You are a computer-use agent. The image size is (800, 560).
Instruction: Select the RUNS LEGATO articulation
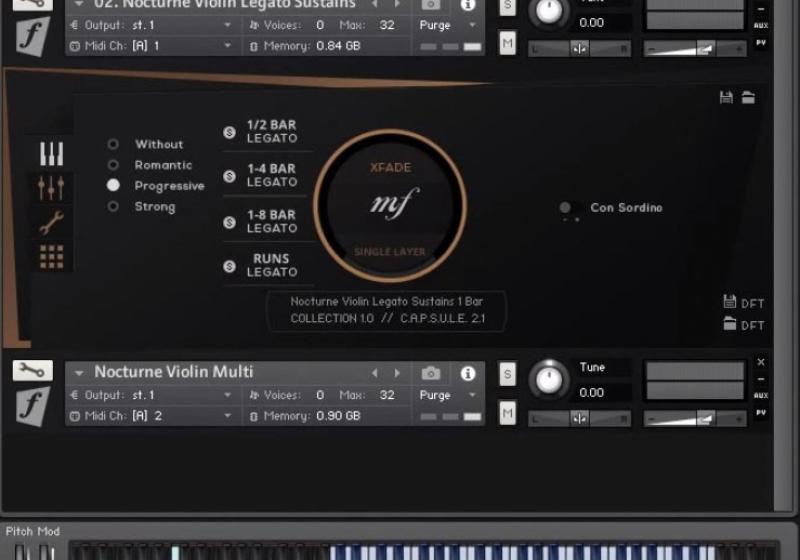270,265
